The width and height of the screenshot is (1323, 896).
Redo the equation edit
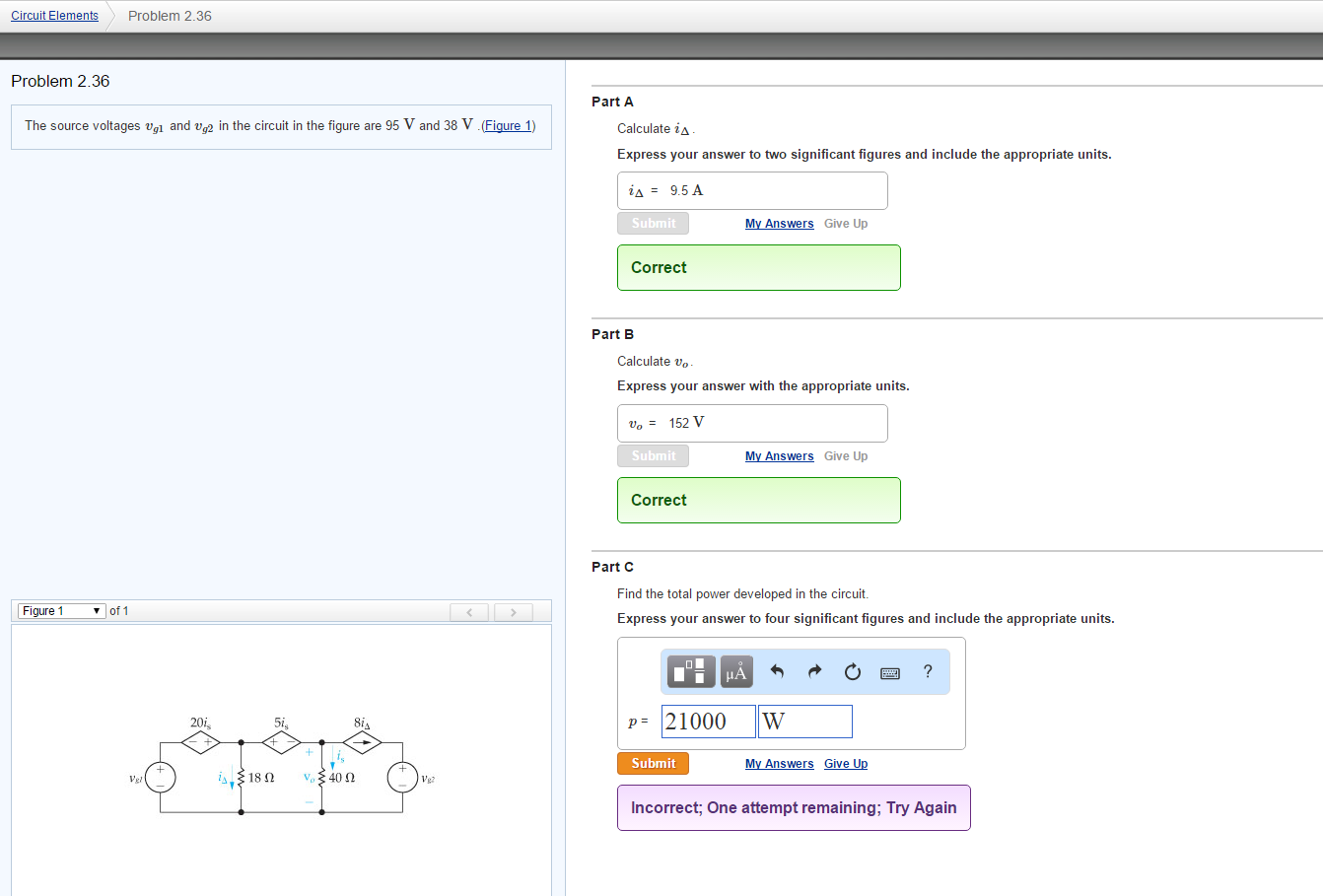[814, 671]
